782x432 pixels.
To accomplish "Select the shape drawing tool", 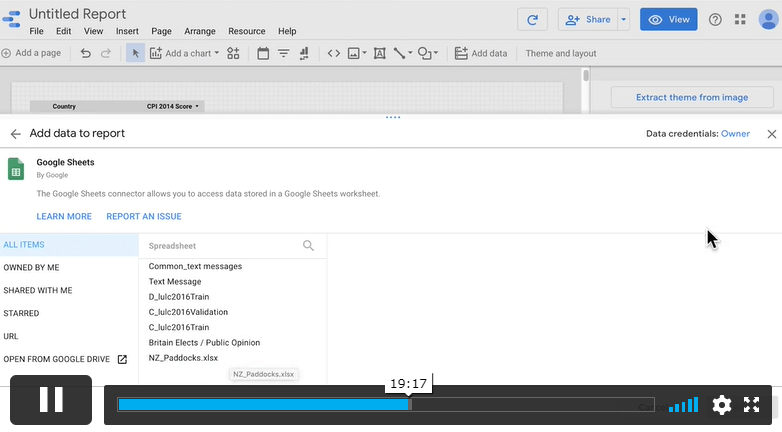I will click(424, 53).
